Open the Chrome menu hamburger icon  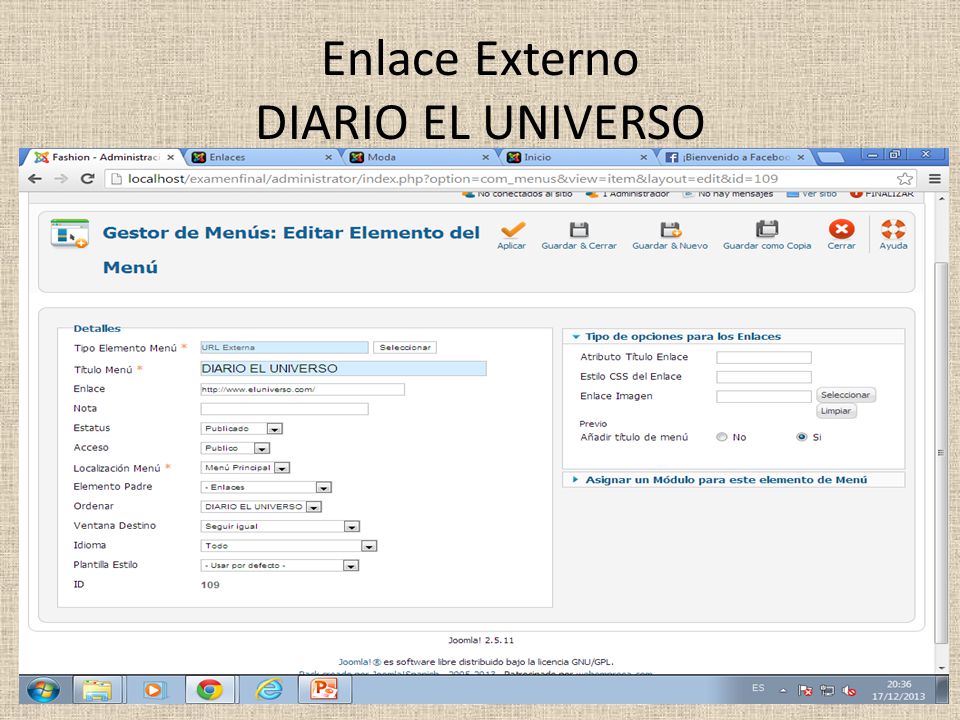pos(934,179)
